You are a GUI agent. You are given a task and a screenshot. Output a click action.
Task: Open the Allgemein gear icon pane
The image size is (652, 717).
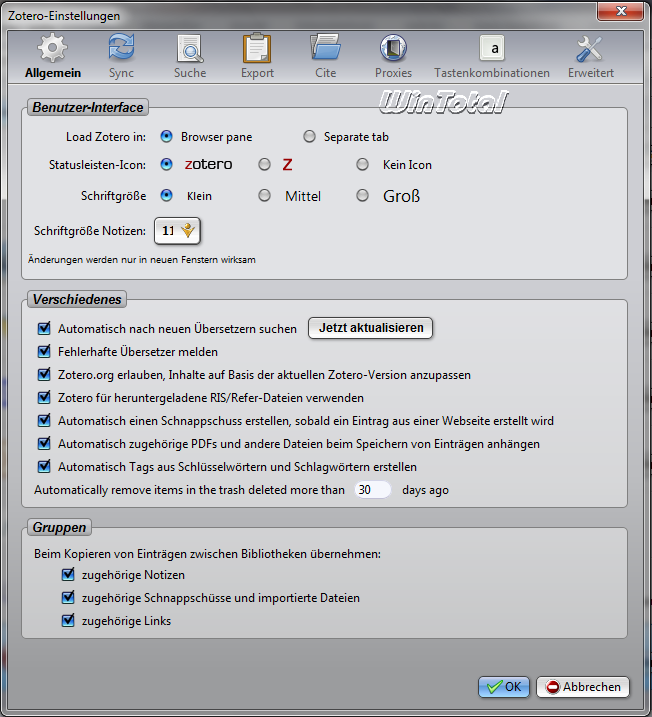53,56
